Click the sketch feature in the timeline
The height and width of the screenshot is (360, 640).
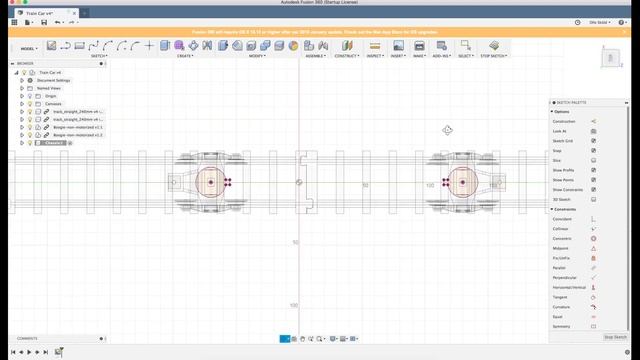tap(58, 351)
